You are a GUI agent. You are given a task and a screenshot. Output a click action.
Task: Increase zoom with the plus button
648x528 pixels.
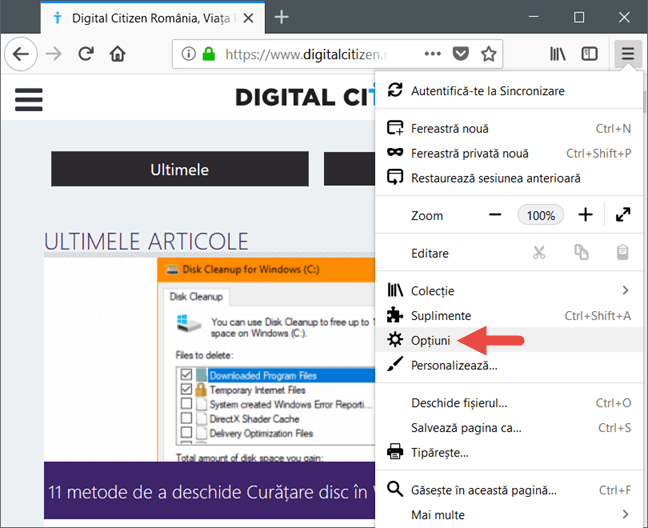[586, 215]
